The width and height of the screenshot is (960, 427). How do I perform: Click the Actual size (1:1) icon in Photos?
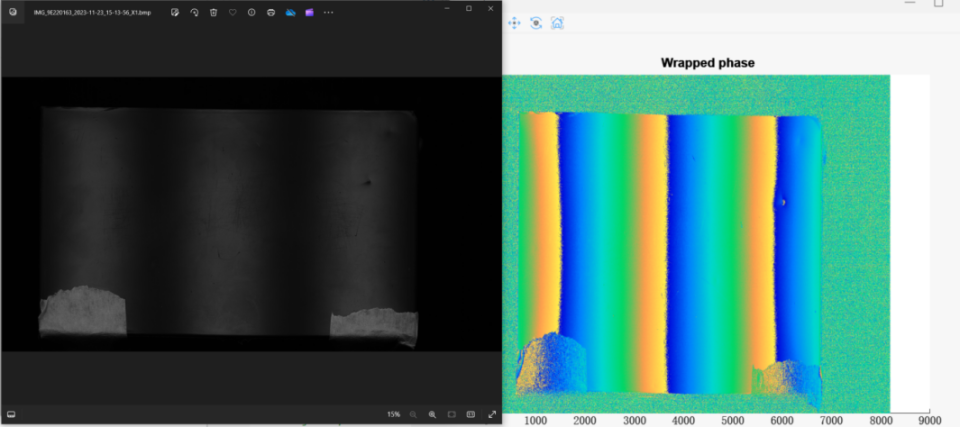click(471, 415)
